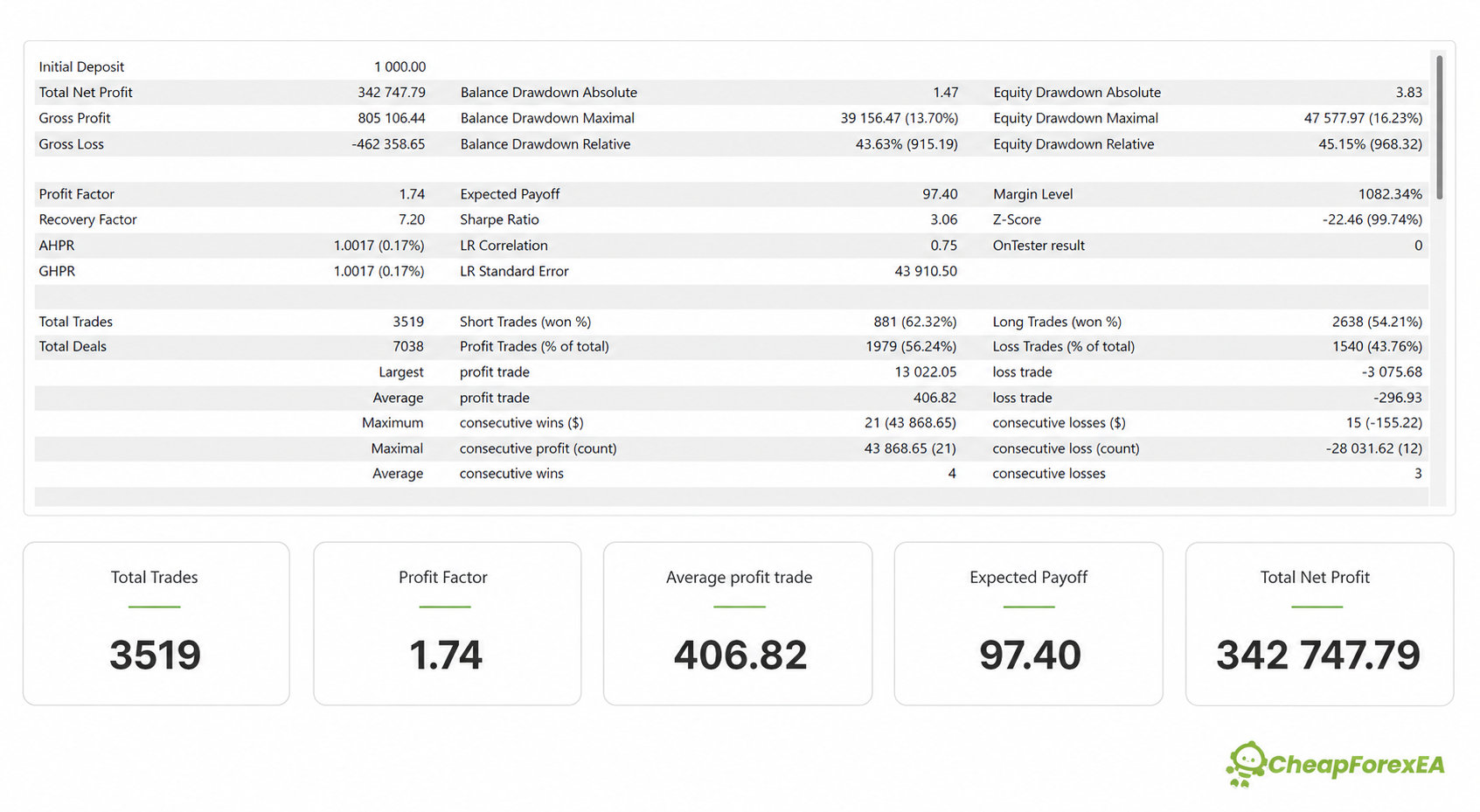1480x812 pixels.
Task: Click the Equity Drawdown Maximal label
Action: click(1075, 118)
